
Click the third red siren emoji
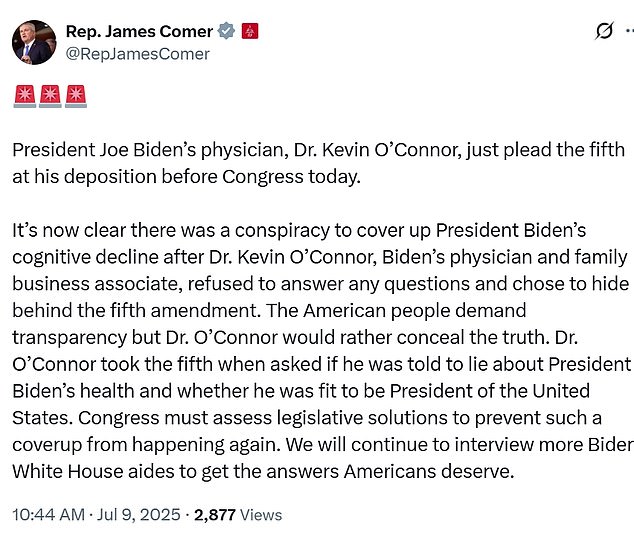pyautogui.click(x=76, y=96)
